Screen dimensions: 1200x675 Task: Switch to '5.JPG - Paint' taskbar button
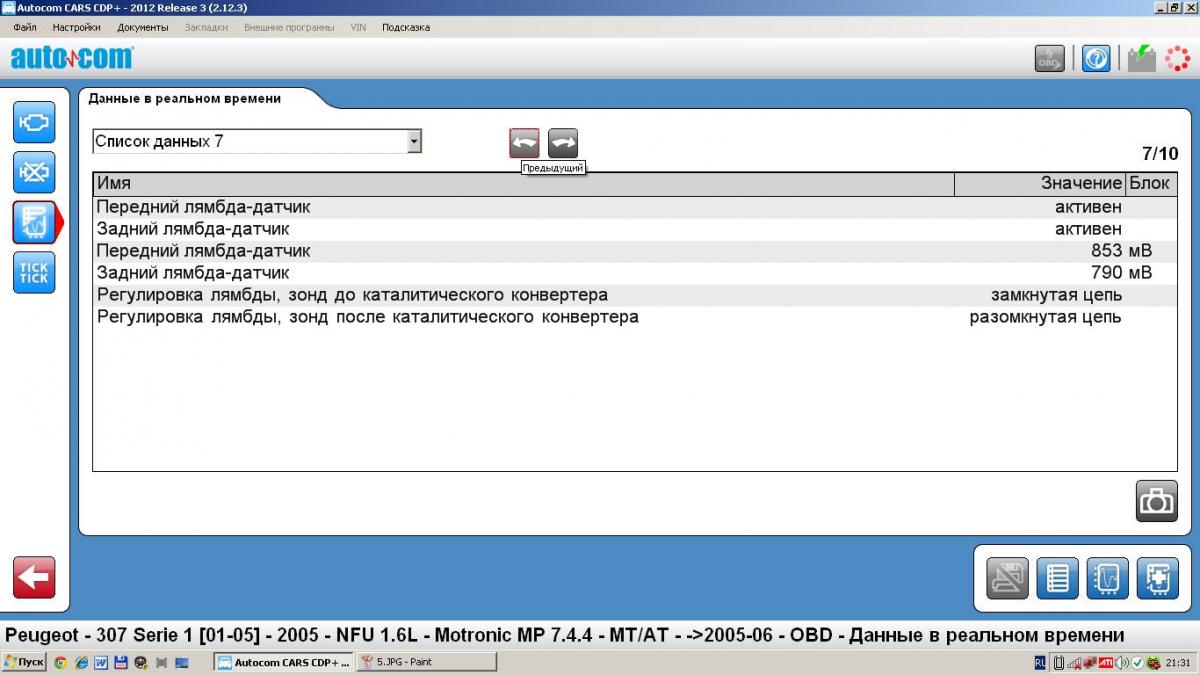click(427, 662)
